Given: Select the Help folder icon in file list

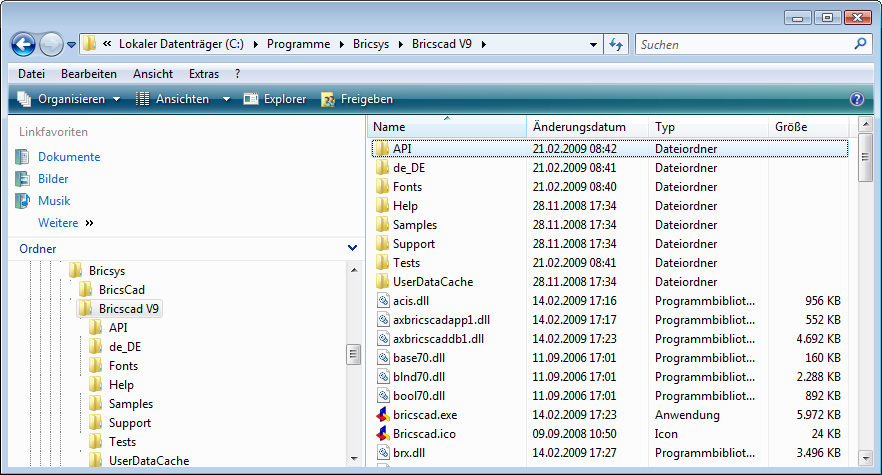Looking at the screenshot, I should point(382,206).
